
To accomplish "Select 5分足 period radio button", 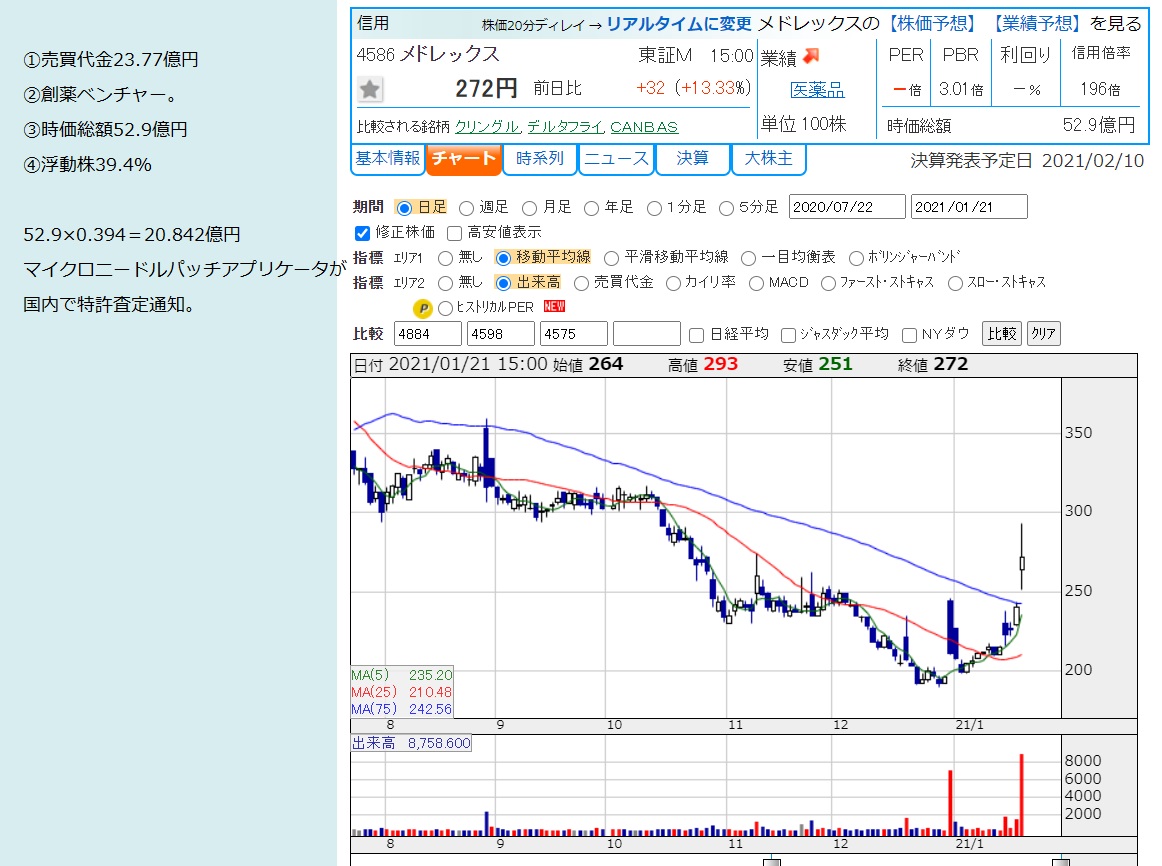I will 727,208.
